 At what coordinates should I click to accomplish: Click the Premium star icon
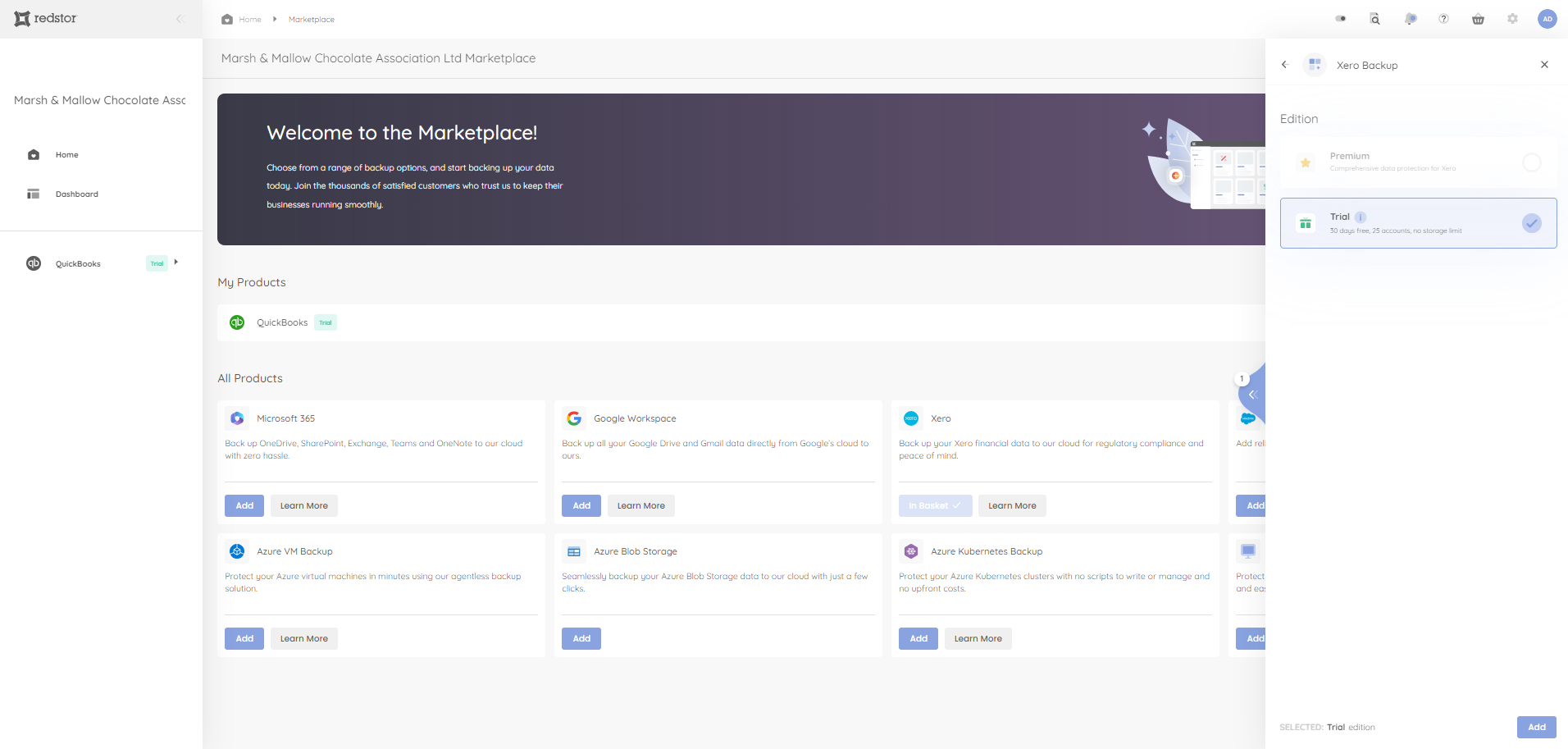tap(1306, 162)
